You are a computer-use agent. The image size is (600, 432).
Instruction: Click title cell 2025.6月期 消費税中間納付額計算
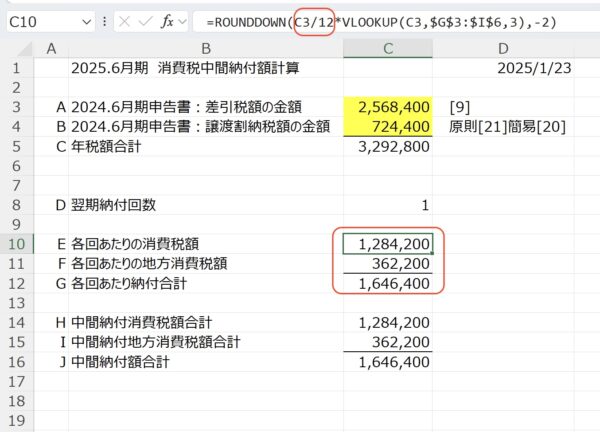click(x=185, y=68)
